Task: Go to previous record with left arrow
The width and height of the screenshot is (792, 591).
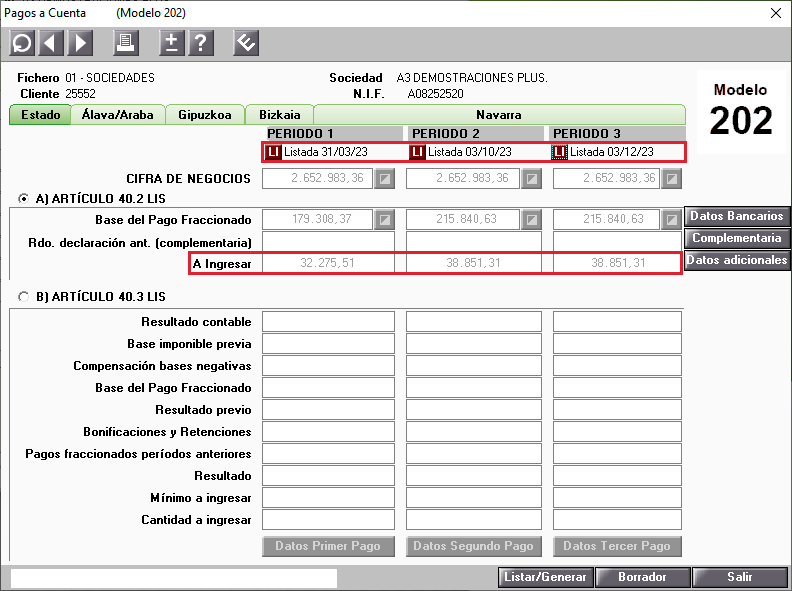Action: coord(51,43)
